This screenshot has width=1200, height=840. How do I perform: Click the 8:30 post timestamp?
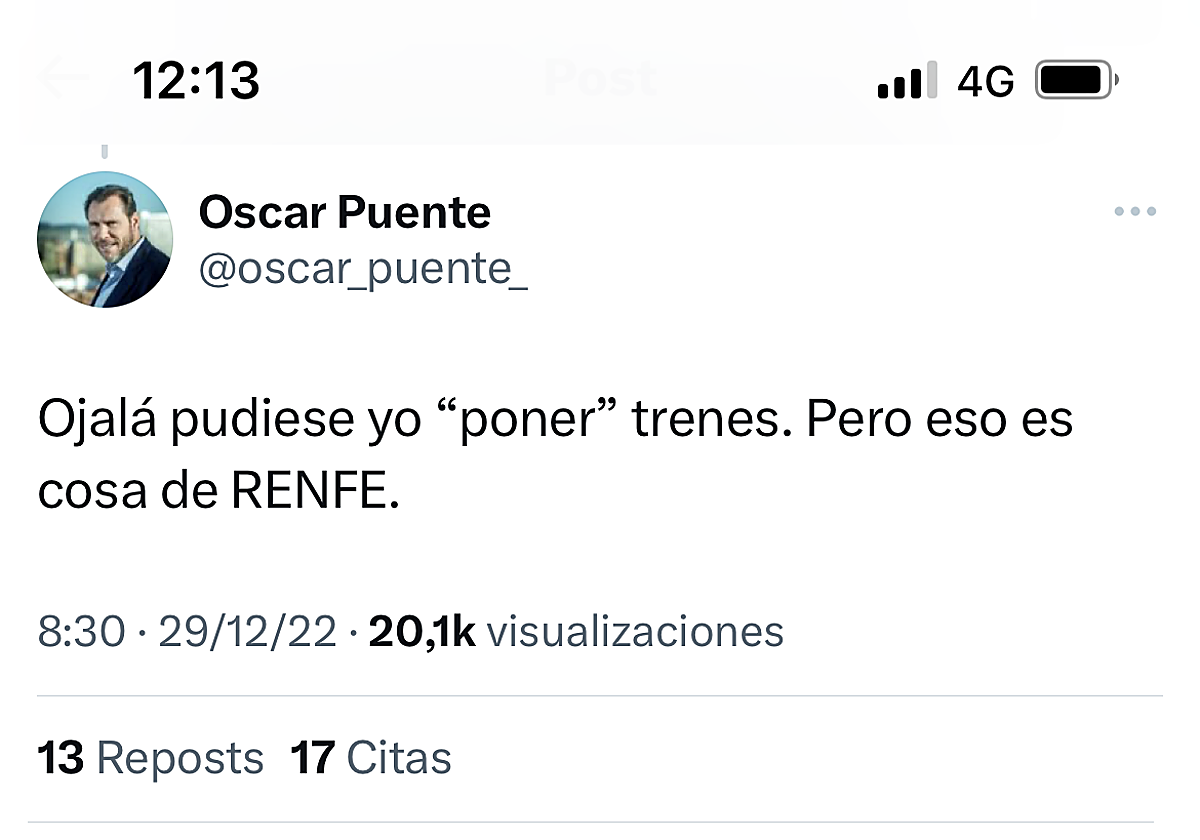point(82,631)
